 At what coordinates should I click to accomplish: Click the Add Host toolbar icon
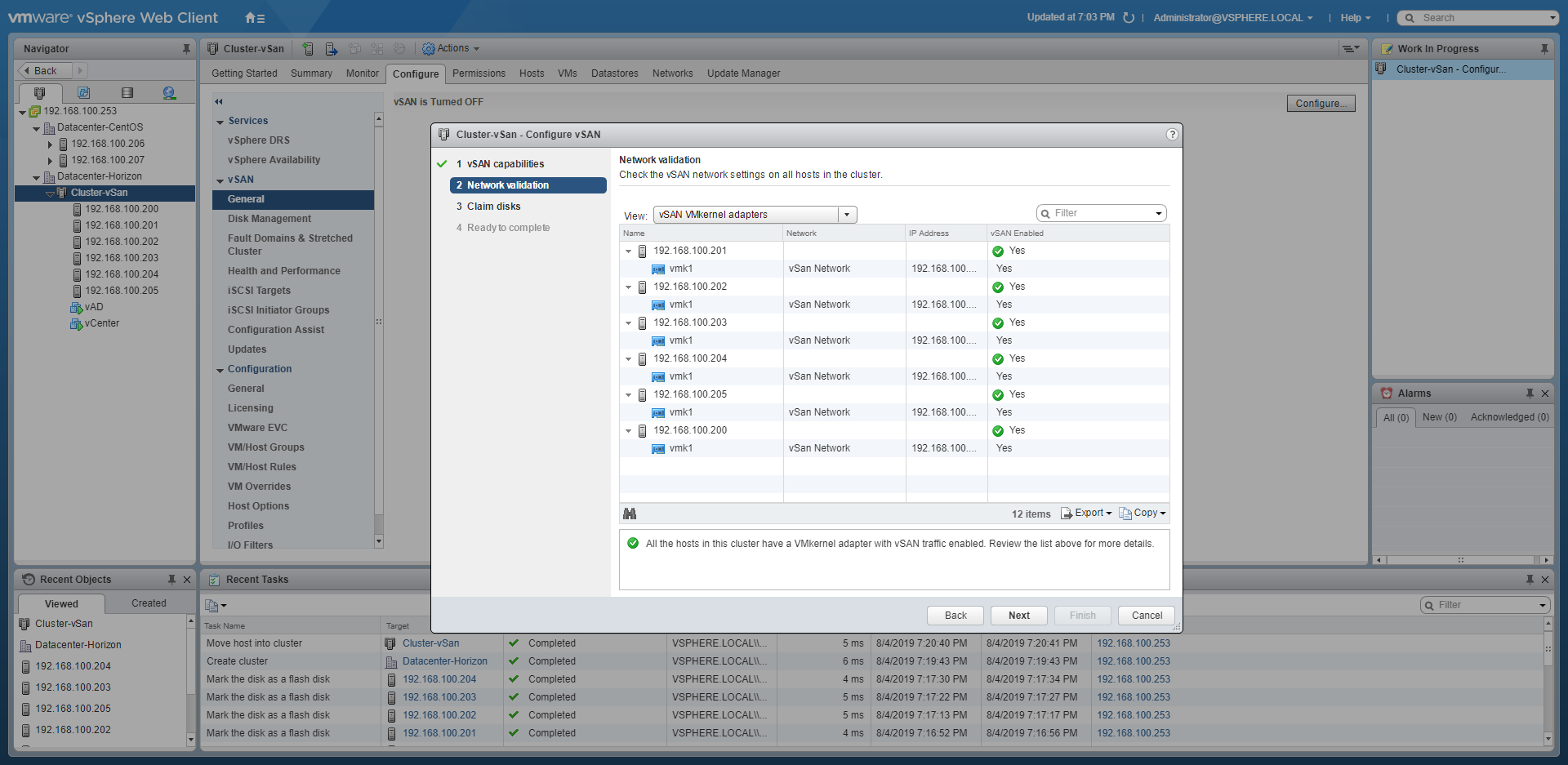308,49
